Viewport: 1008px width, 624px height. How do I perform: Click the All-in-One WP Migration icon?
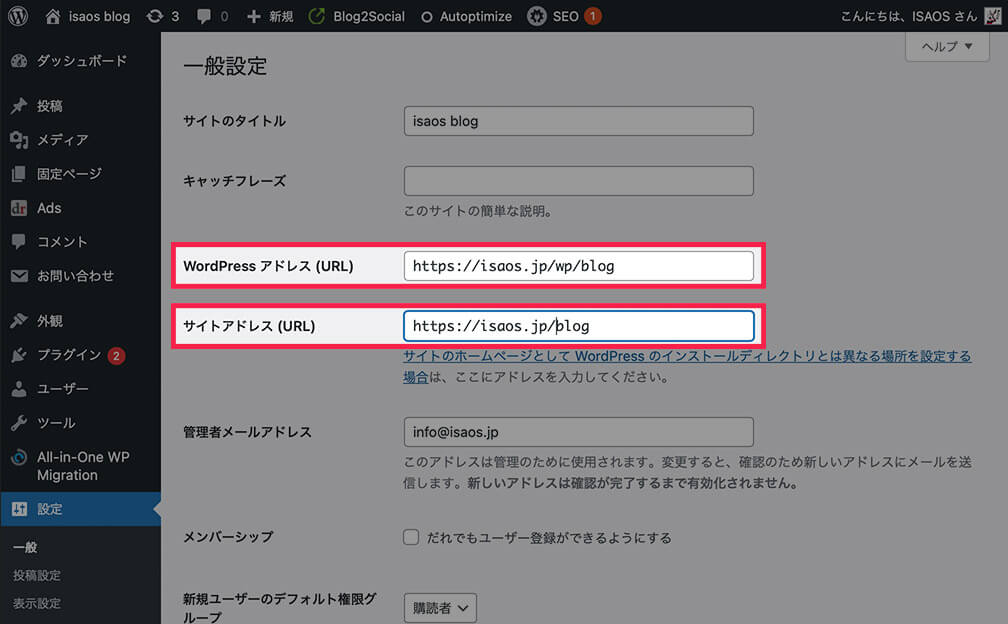19,457
